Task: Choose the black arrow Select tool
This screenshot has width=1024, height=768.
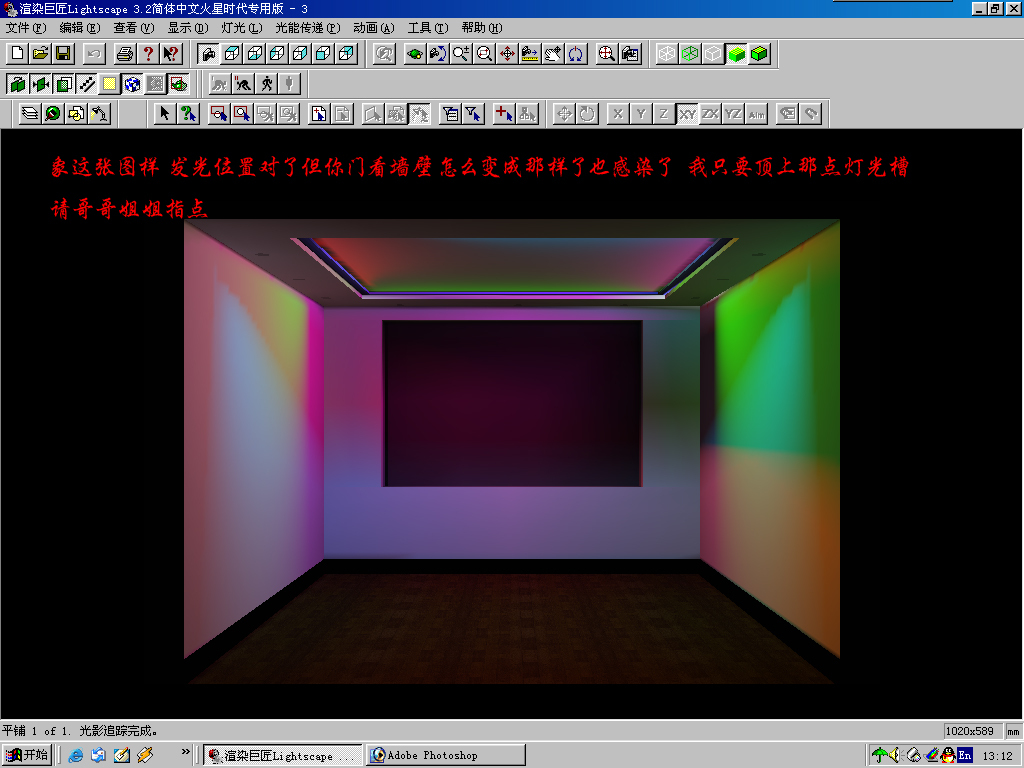Action: 165,114
